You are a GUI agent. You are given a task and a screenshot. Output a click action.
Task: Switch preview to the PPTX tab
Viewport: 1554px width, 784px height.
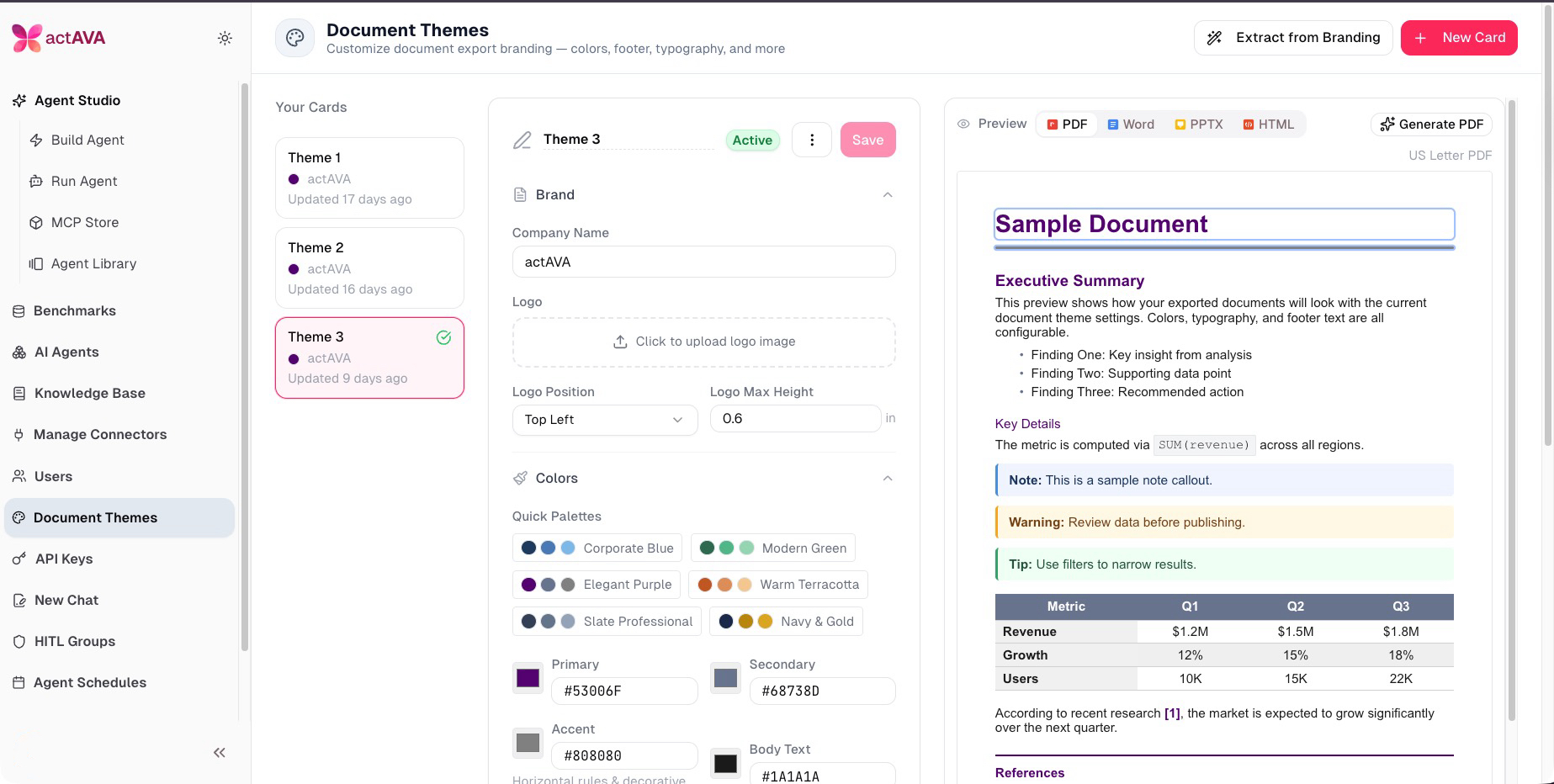pyautogui.click(x=1199, y=124)
